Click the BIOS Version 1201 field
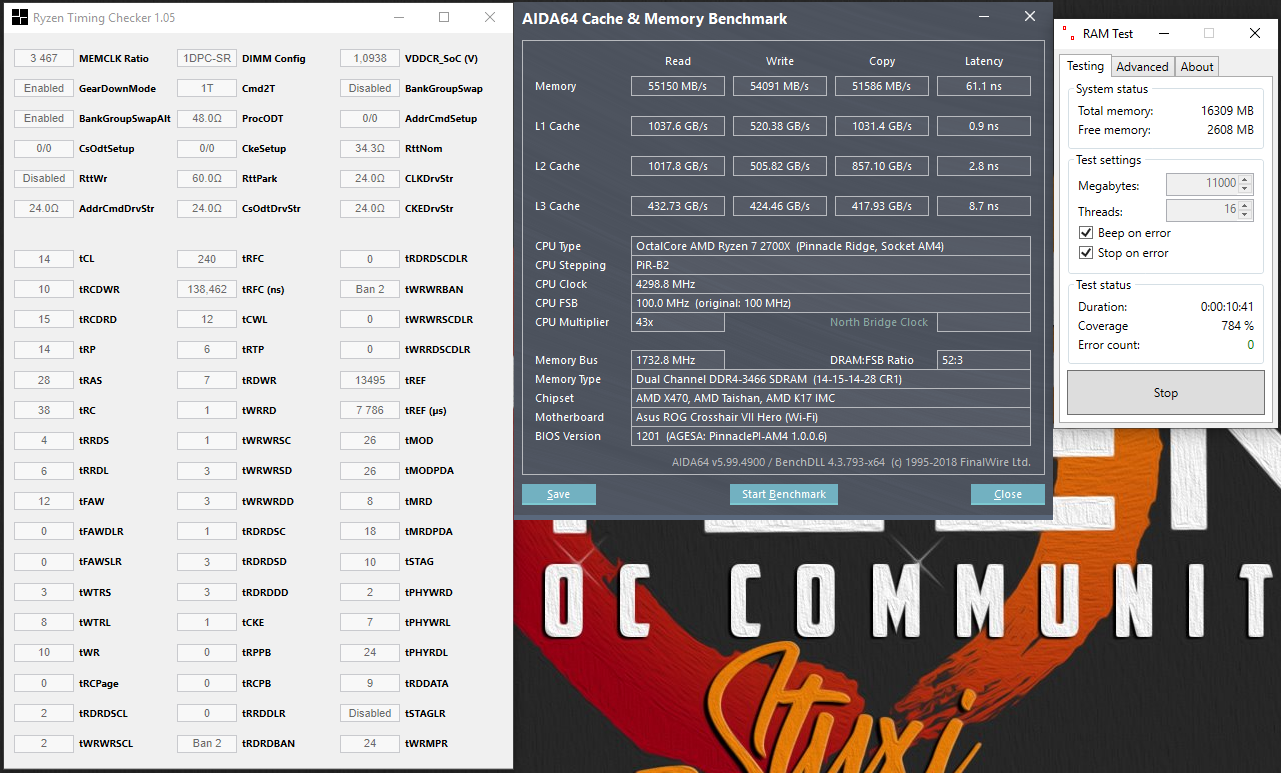 tap(831, 436)
